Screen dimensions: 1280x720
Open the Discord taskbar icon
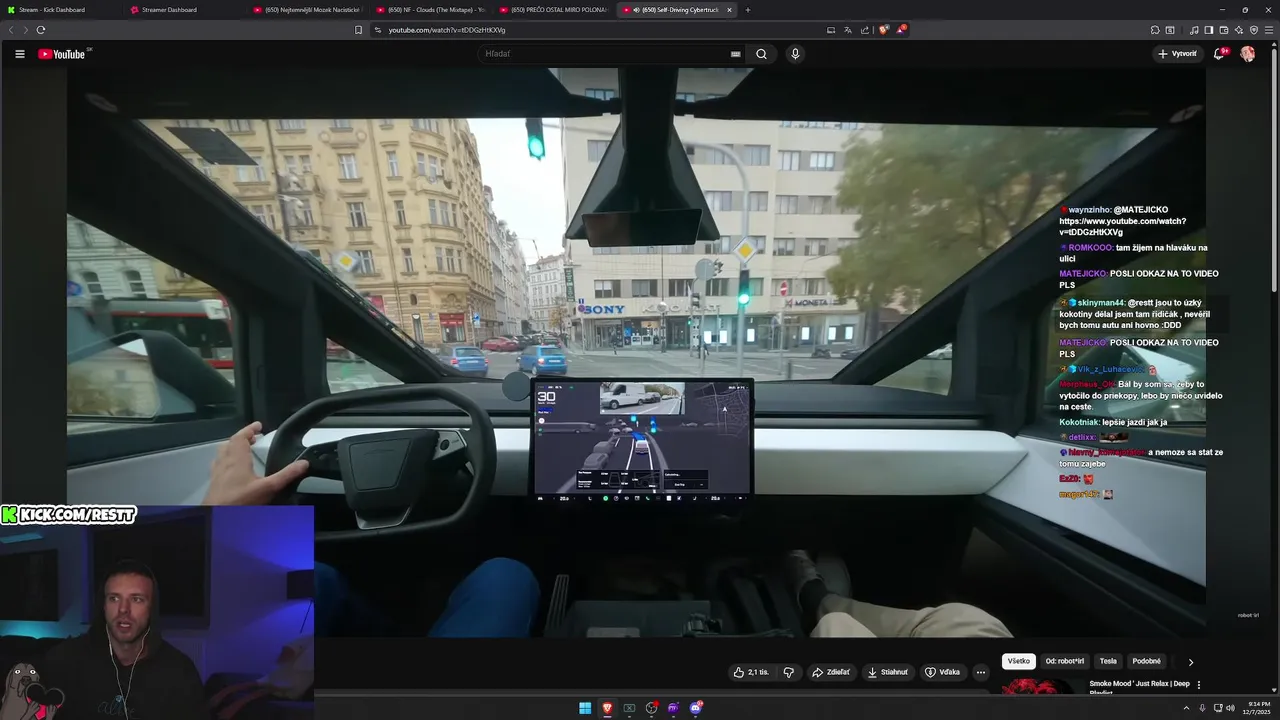coord(696,708)
